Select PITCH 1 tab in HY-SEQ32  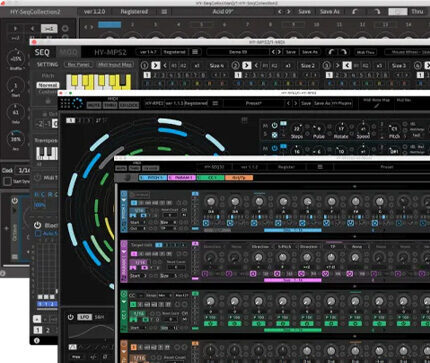(153, 178)
